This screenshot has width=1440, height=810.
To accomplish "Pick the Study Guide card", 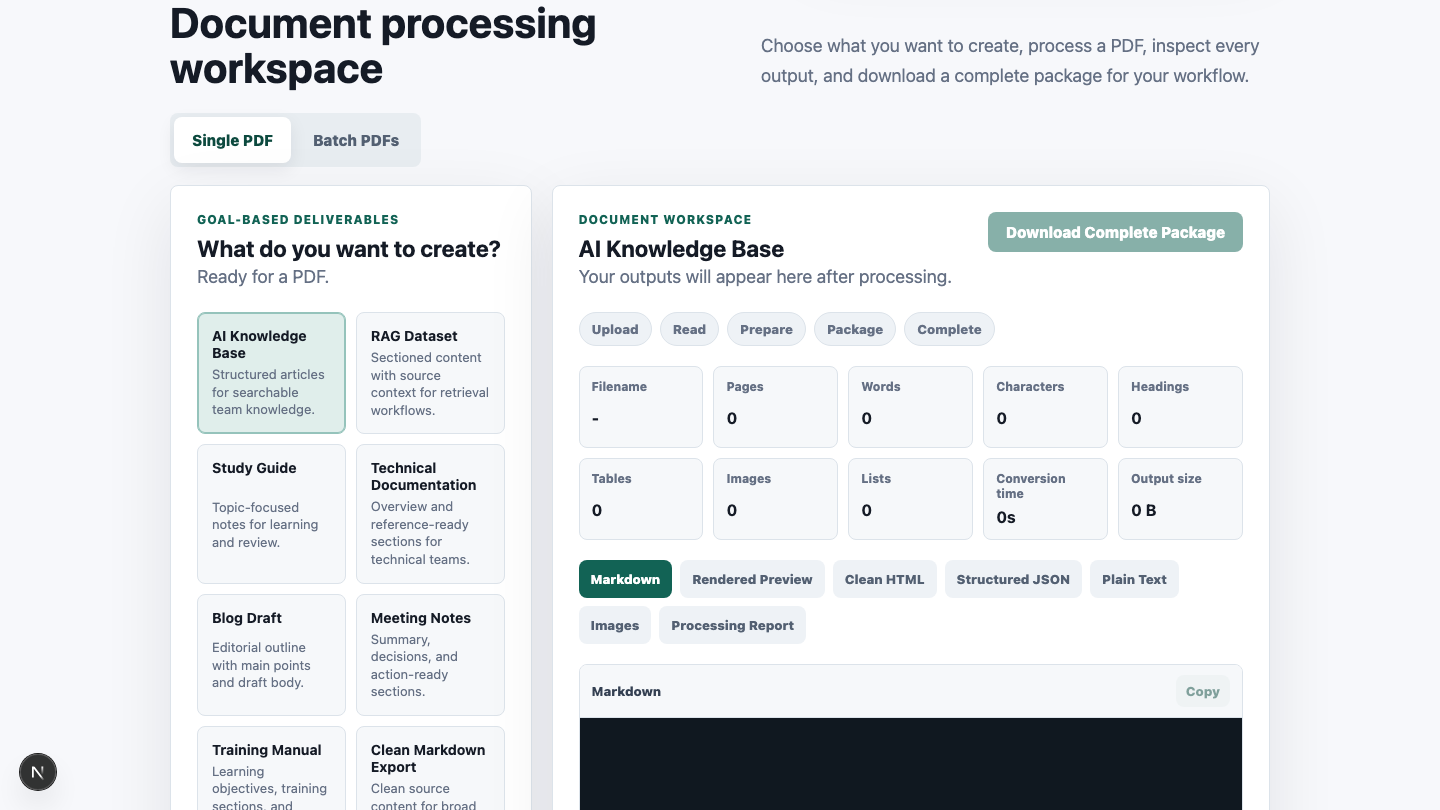I will (x=271, y=514).
